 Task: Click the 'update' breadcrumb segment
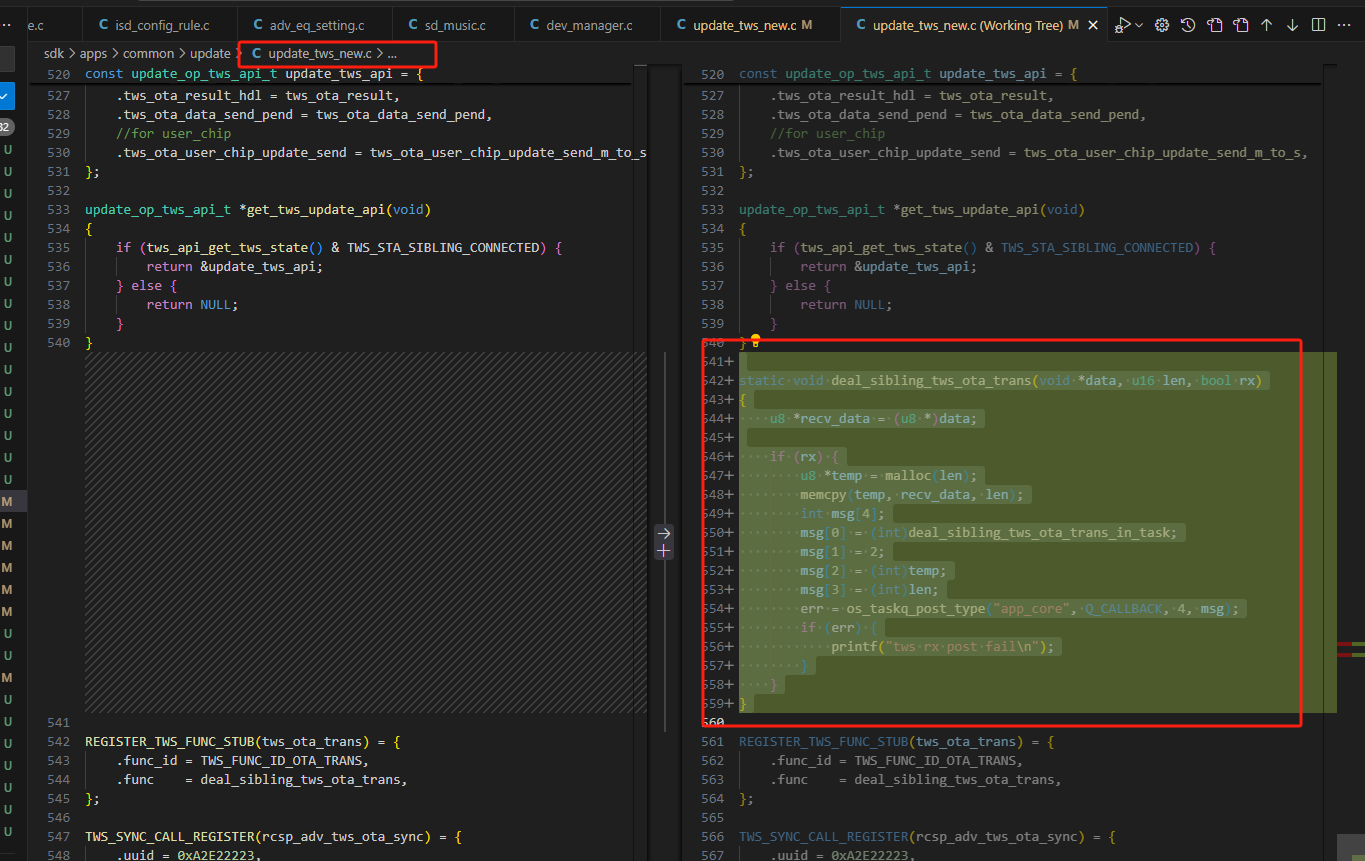click(210, 53)
